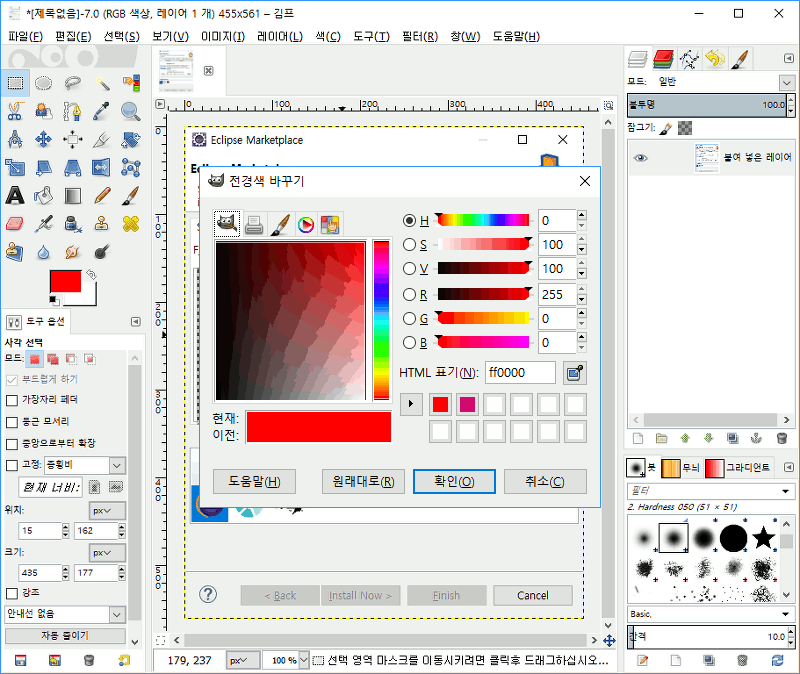The width and height of the screenshot is (800, 674).
Task: Choose the Text tool in toolbox
Action: (x=15, y=195)
